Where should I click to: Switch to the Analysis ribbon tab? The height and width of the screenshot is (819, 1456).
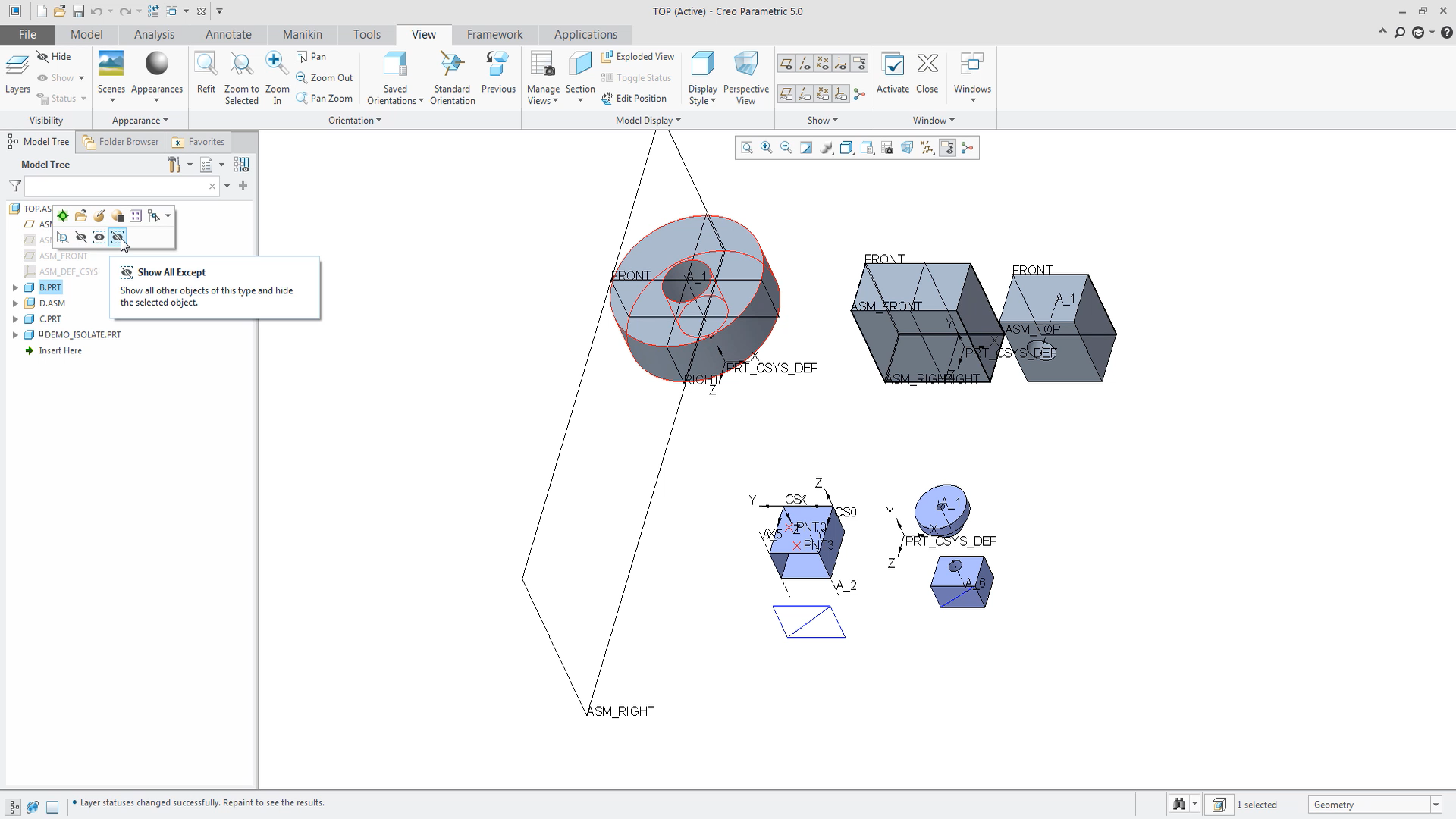click(x=154, y=35)
